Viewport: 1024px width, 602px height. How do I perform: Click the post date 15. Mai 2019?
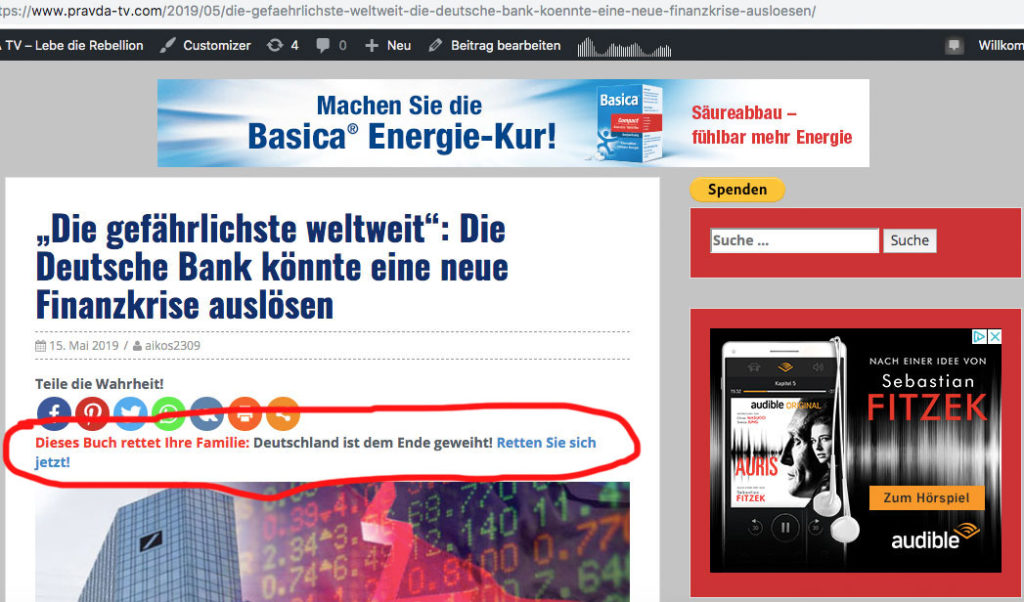pos(84,345)
